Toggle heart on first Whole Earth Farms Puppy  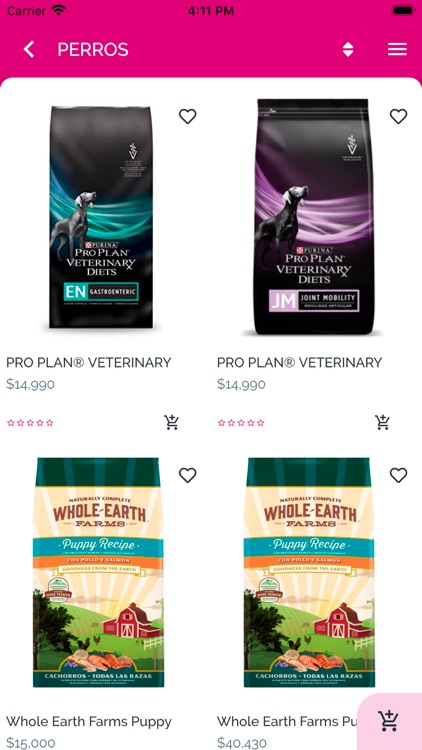coord(188,475)
